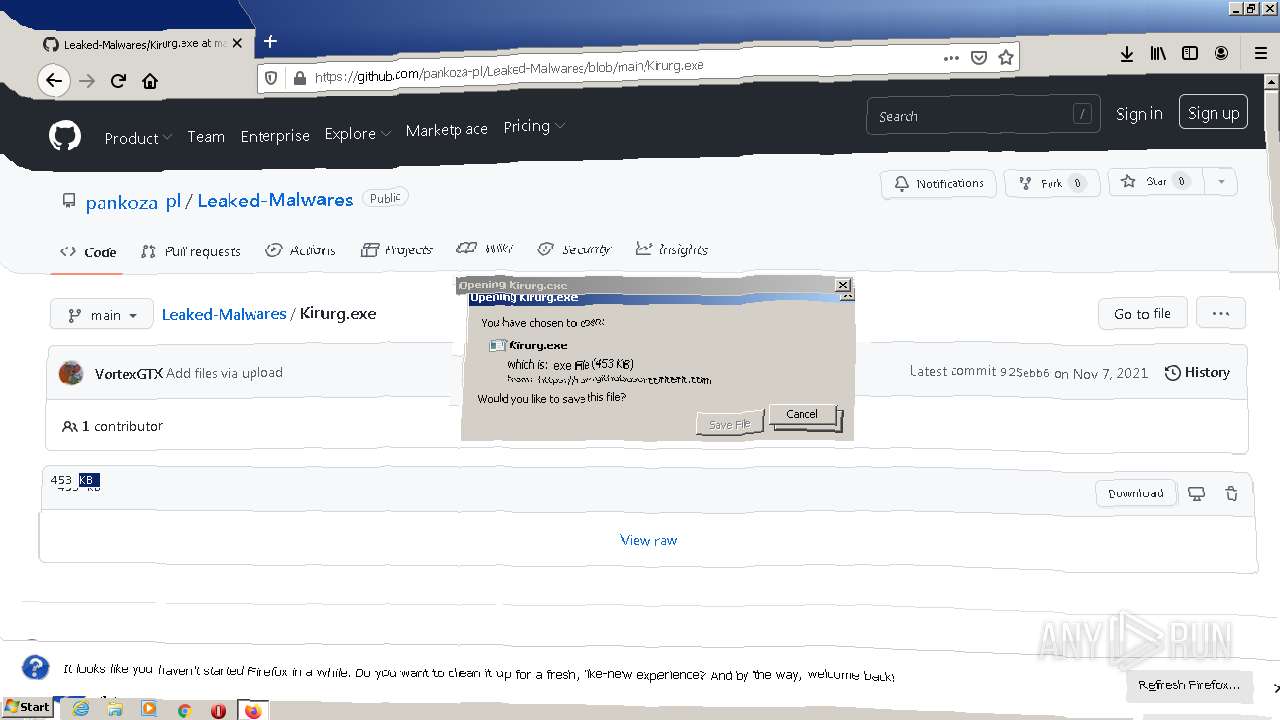The width and height of the screenshot is (1280, 720).
Task: Click the browser Back arrow button
Action: [x=54, y=81]
